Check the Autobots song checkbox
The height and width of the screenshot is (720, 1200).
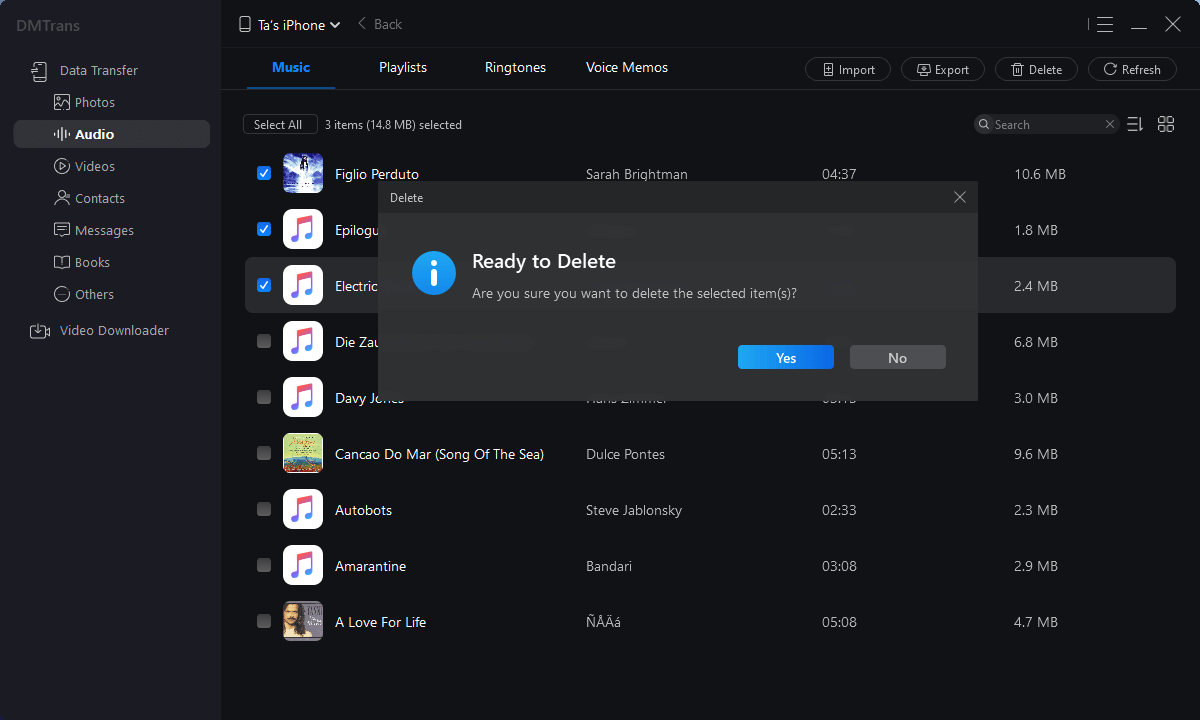pos(264,509)
